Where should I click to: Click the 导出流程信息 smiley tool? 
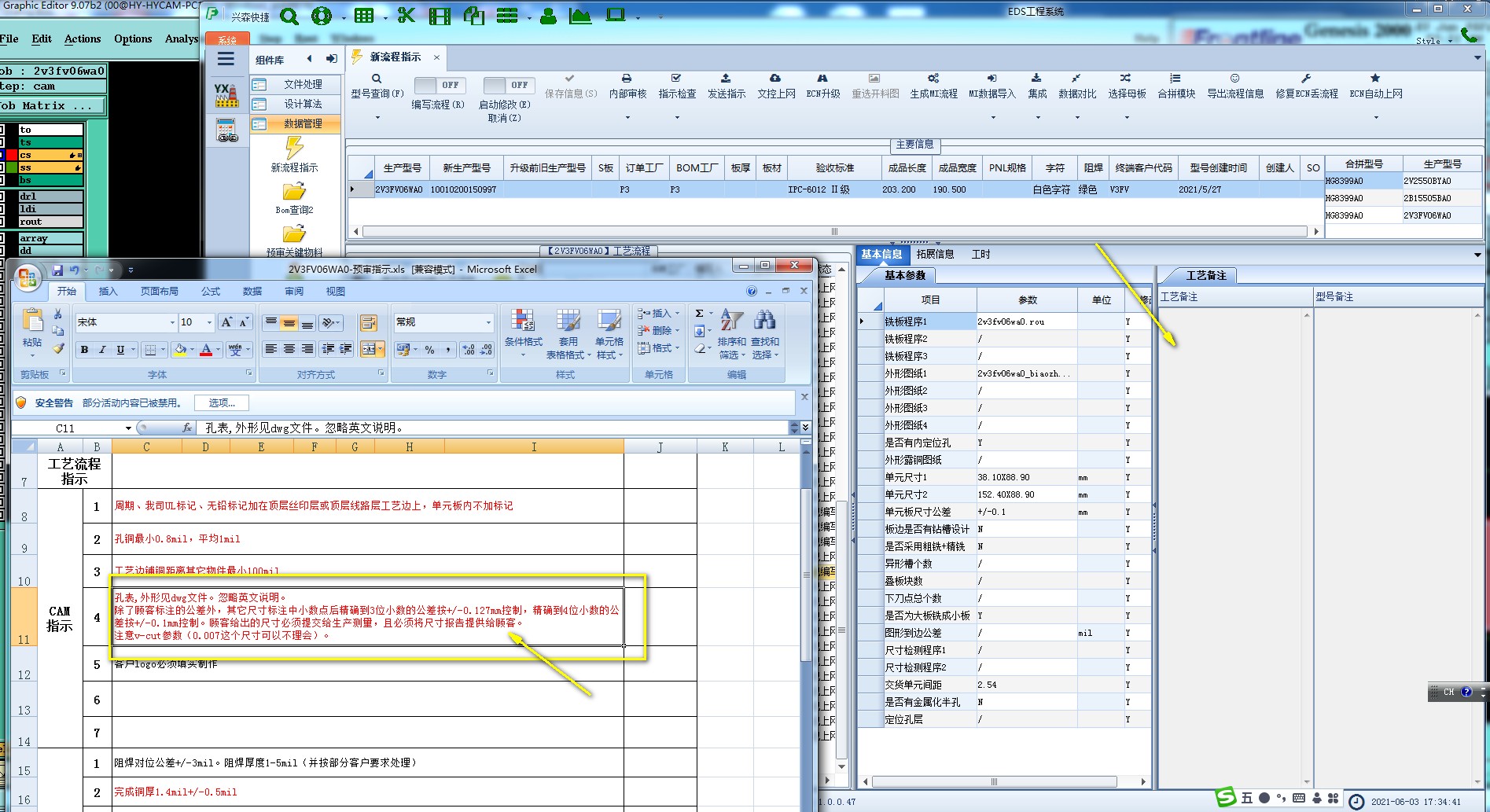(x=1235, y=86)
